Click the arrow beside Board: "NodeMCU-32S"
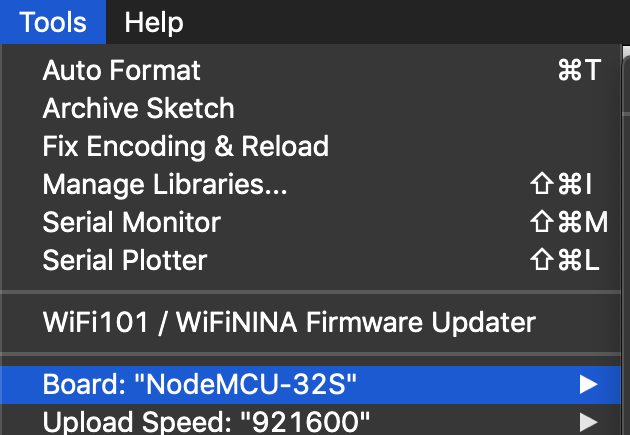The height and width of the screenshot is (435, 630). pyautogui.click(x=588, y=385)
